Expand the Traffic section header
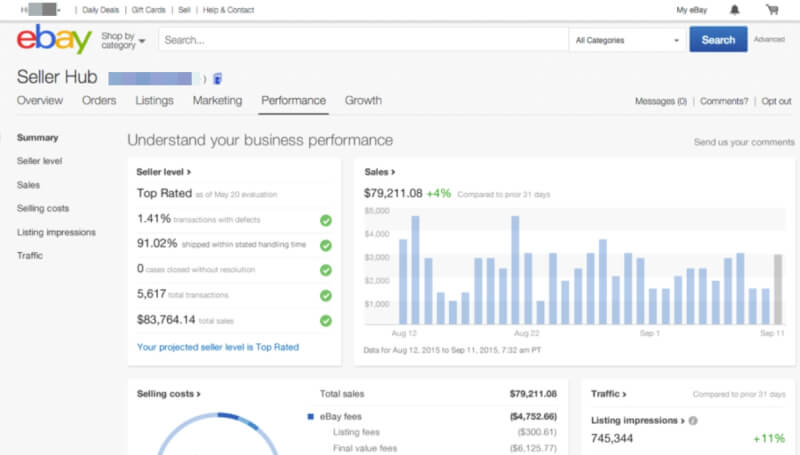Screen dimensions: 800x455 (x=609, y=394)
